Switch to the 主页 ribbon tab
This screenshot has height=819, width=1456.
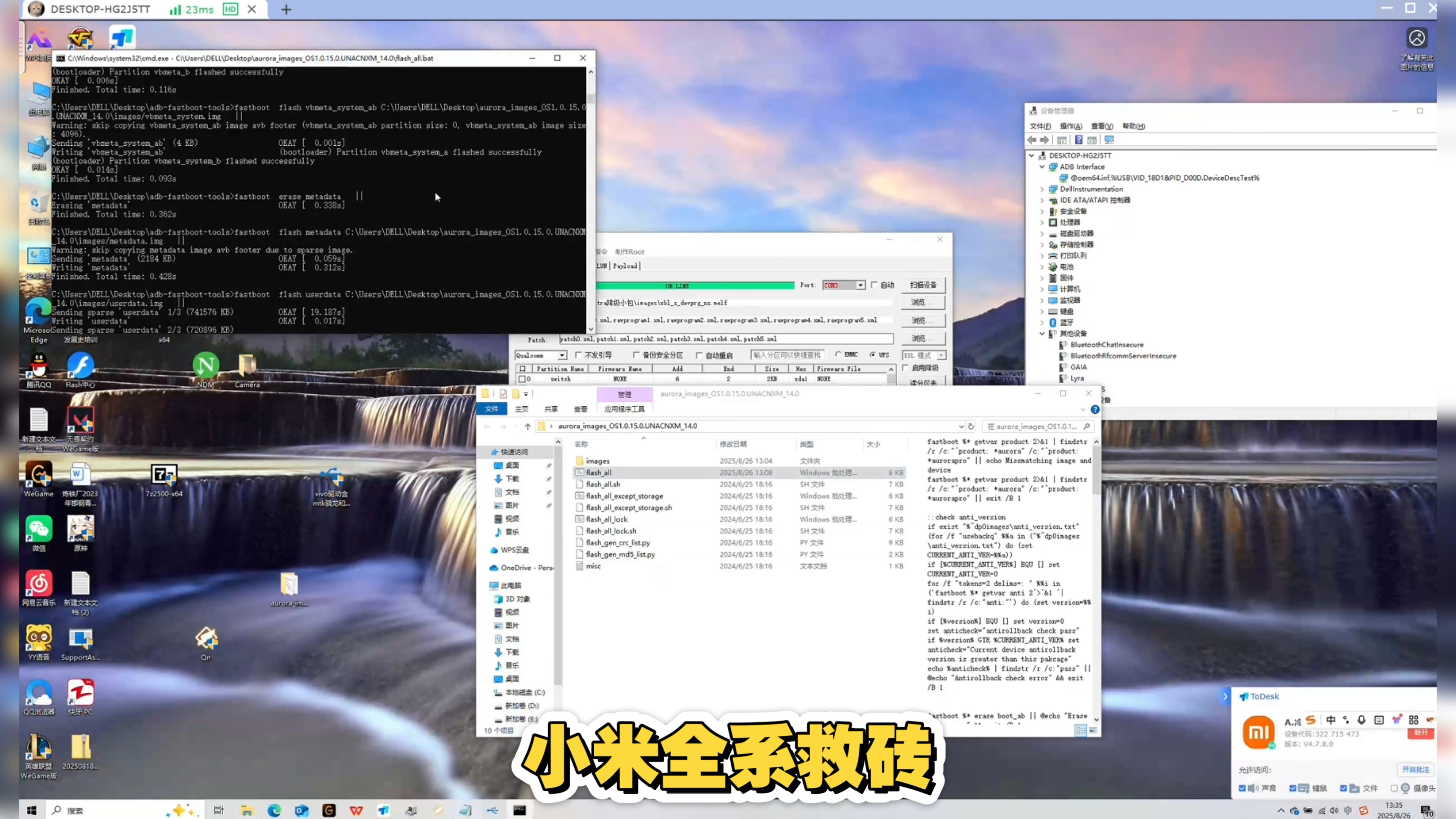[x=521, y=409]
